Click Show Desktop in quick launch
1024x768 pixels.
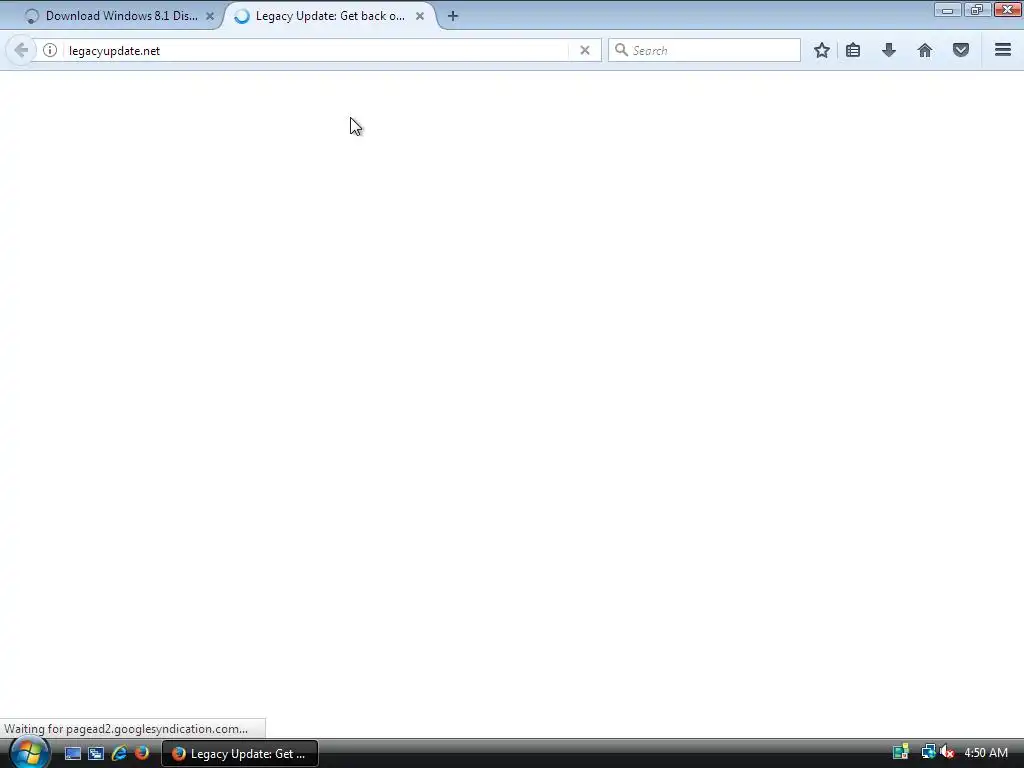tap(72, 753)
